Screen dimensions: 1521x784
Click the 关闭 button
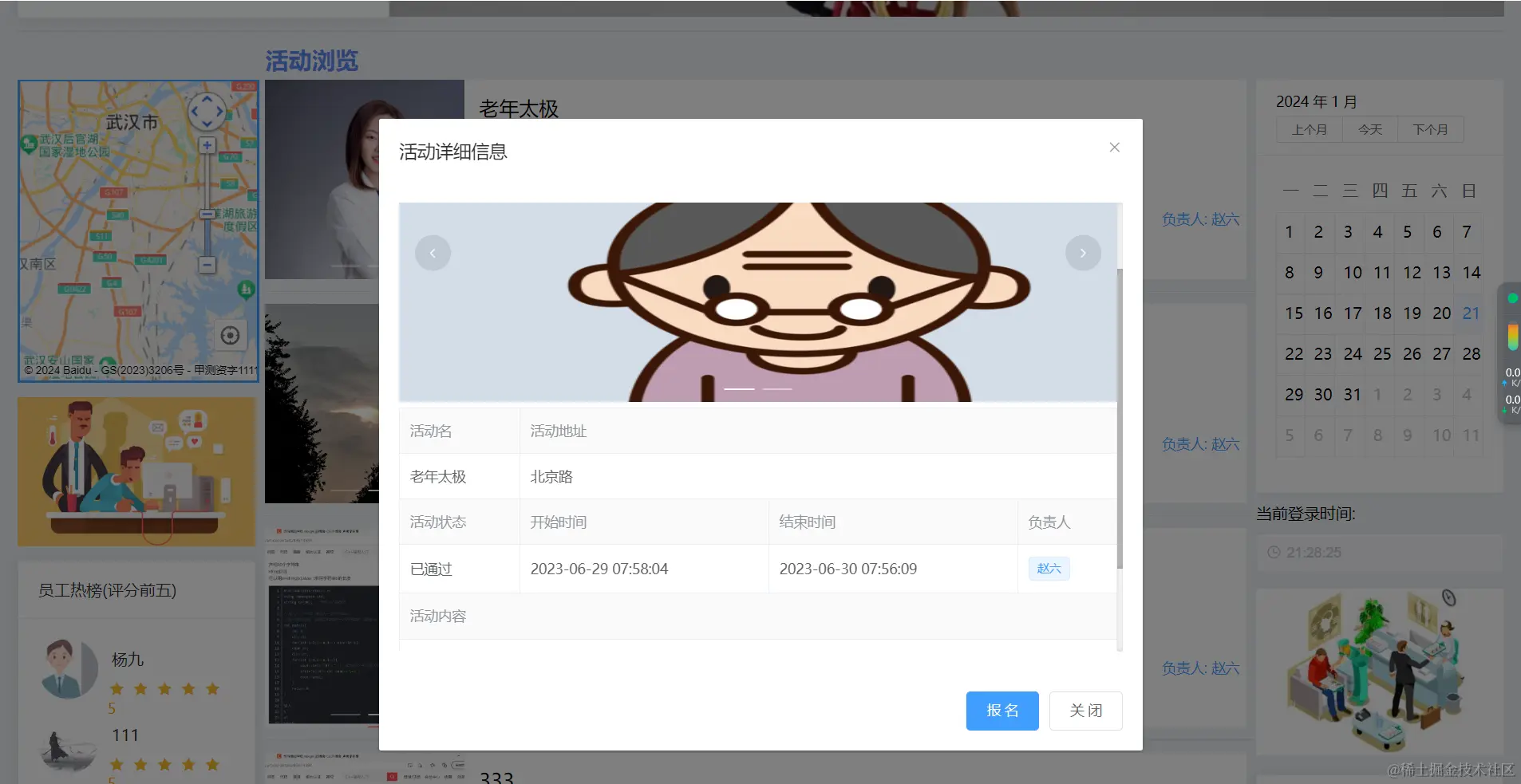click(x=1085, y=711)
